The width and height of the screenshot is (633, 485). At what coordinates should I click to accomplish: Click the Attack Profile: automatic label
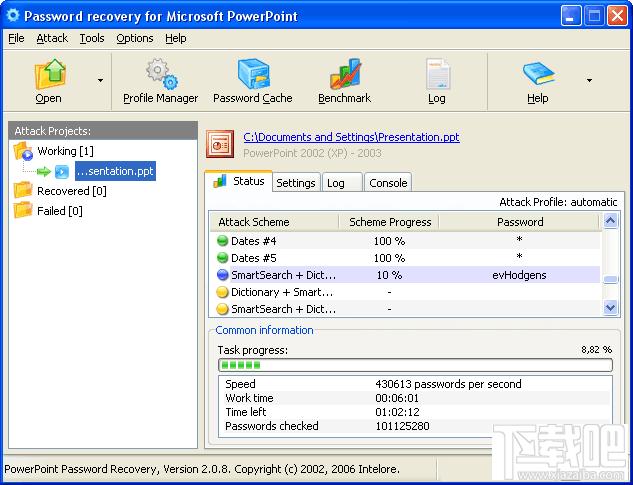click(558, 202)
